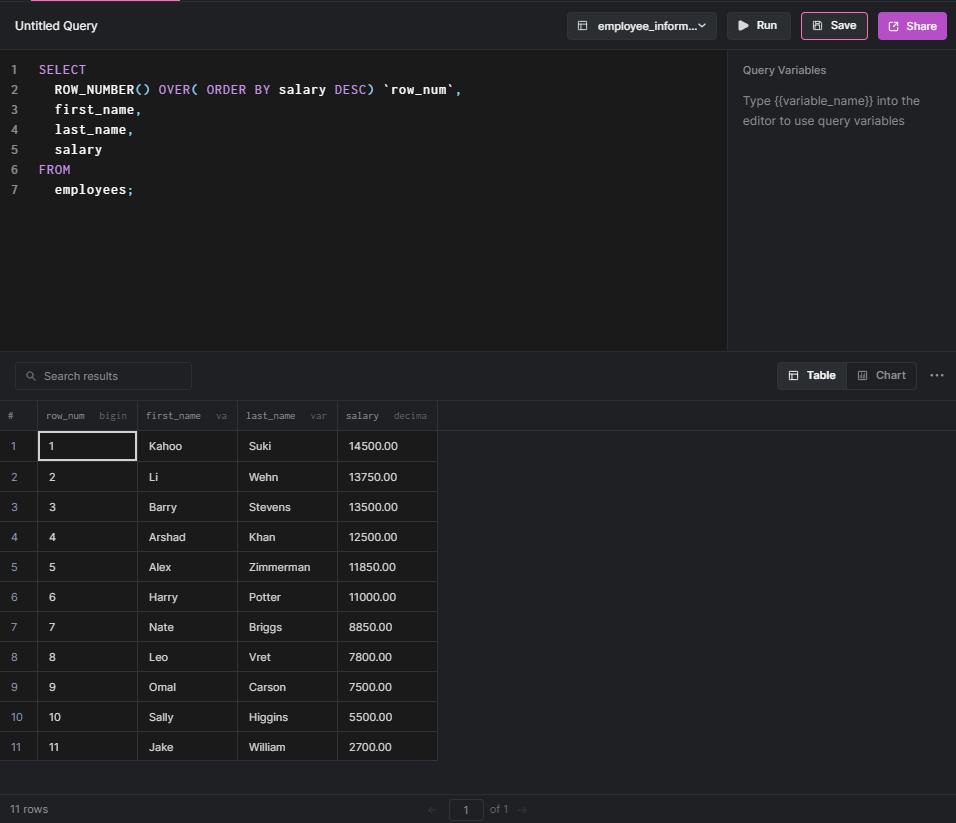Place cursor on employees; in editor
This screenshot has height=823, width=956.
pos(94,190)
